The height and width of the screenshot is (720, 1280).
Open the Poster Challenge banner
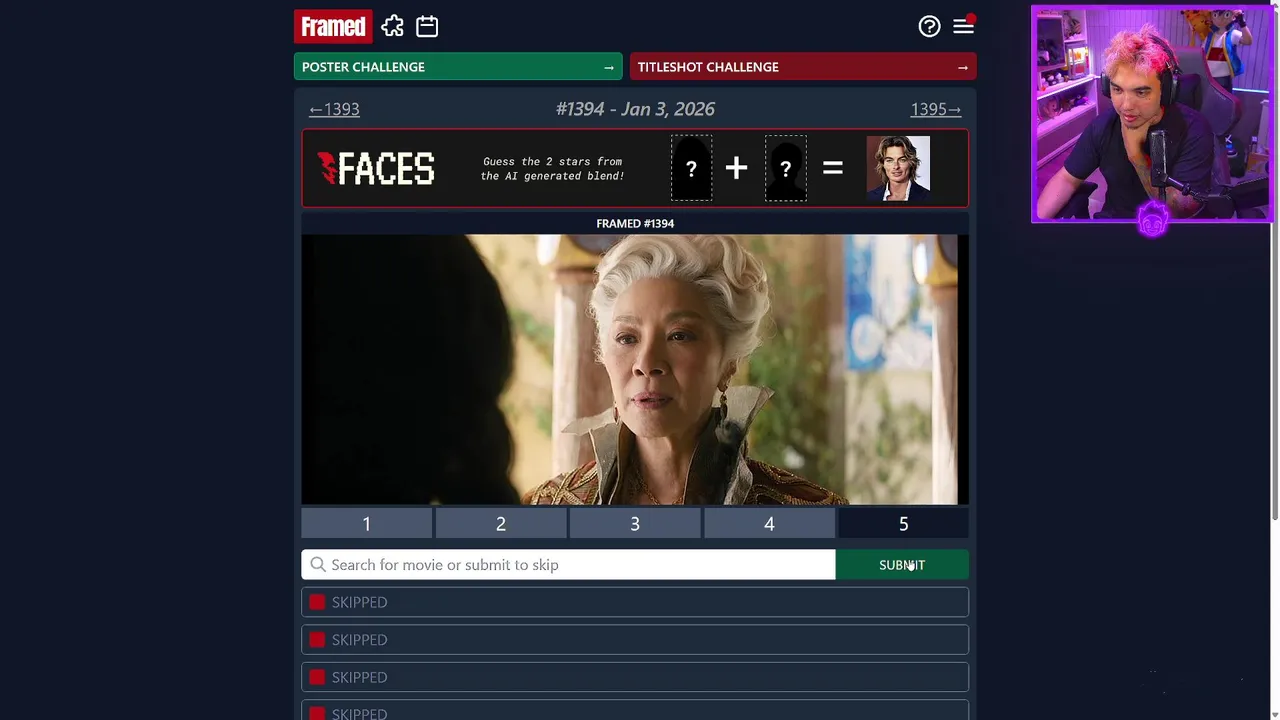click(x=458, y=67)
